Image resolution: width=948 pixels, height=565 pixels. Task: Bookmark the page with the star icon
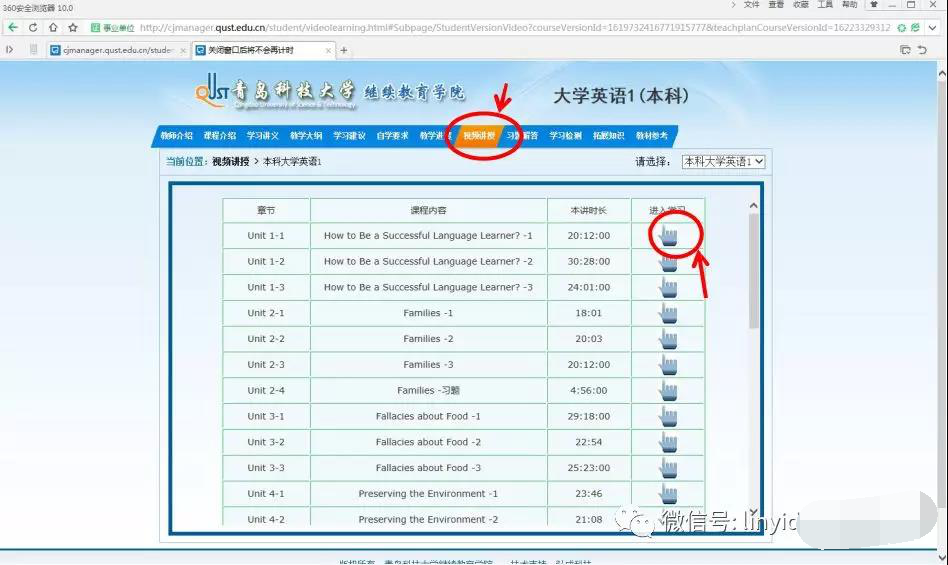(x=73, y=27)
